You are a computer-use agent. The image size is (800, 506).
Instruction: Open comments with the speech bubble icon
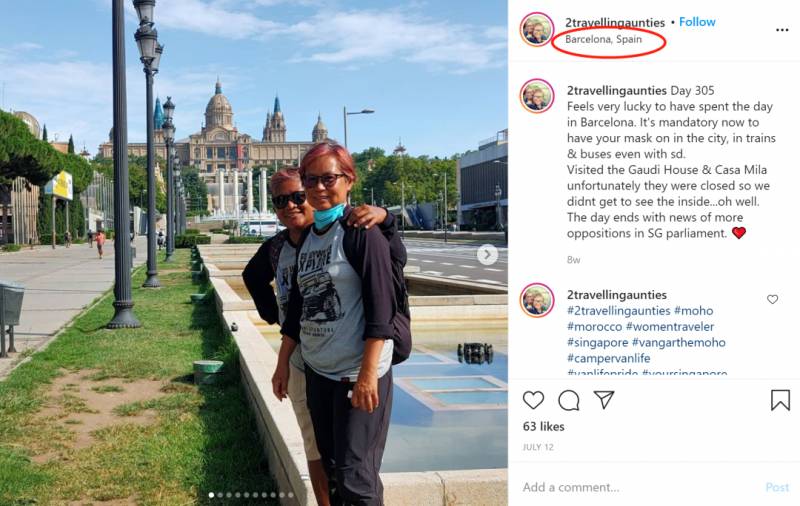[568, 400]
